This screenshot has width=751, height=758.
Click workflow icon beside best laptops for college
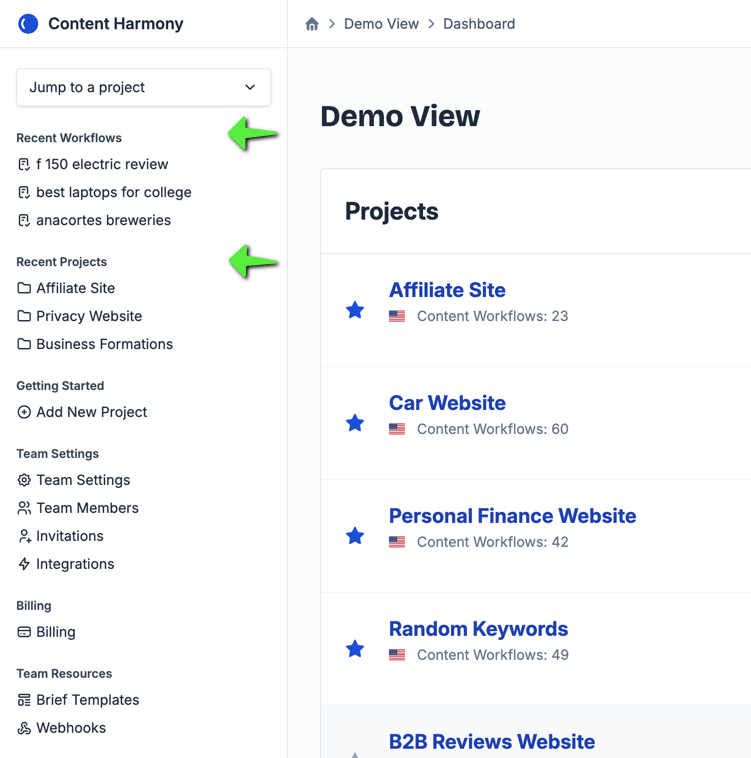pos(24,192)
